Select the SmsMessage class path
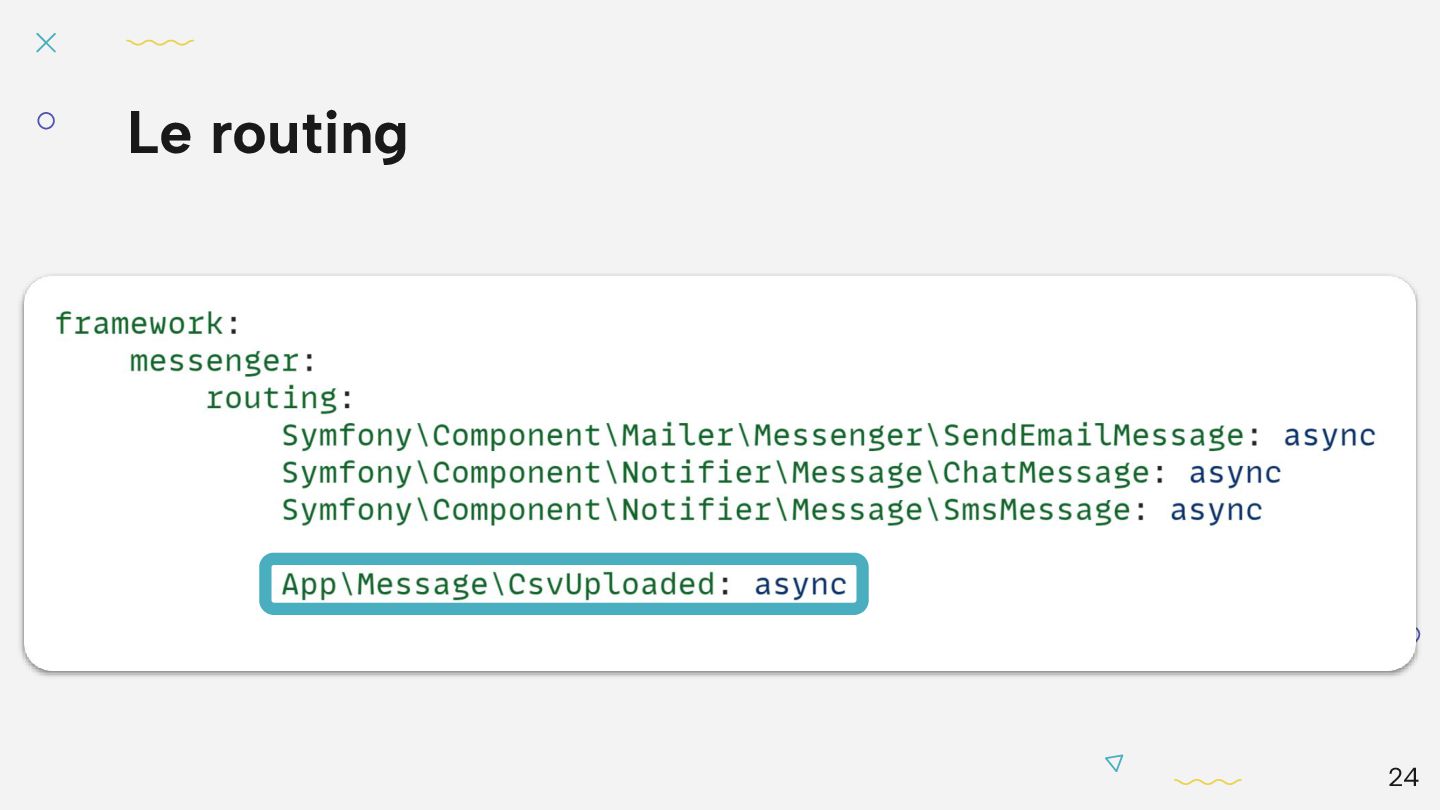This screenshot has height=810, width=1440. [706, 510]
